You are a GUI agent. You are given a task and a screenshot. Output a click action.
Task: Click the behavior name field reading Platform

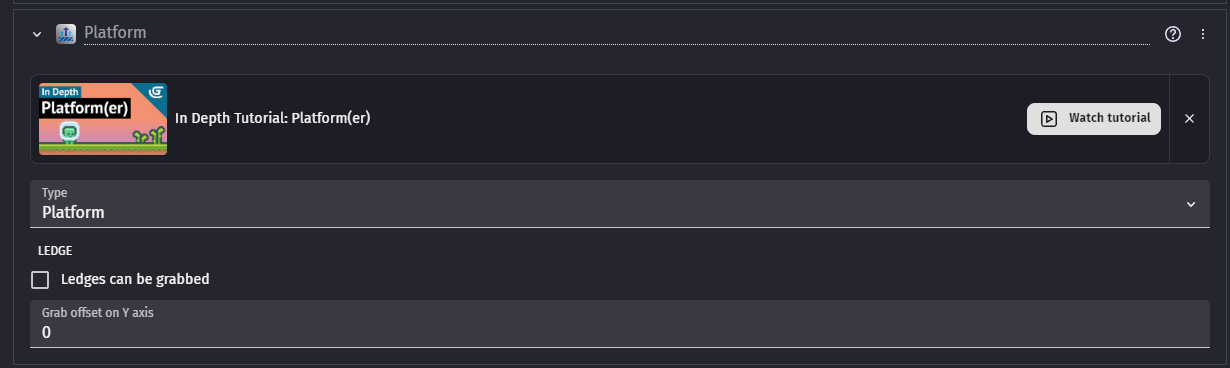(x=617, y=33)
